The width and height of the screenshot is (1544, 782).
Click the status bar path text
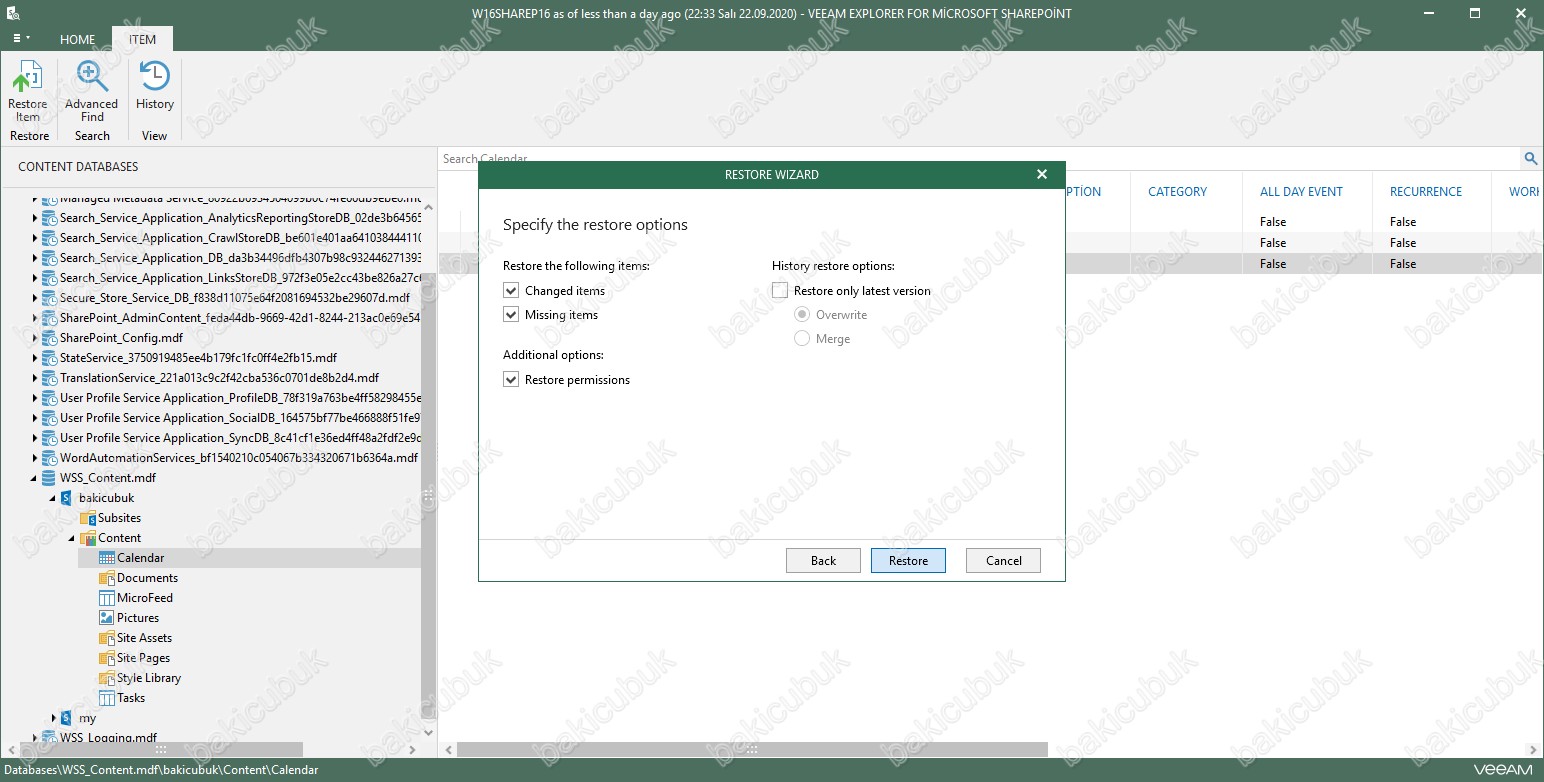click(160, 770)
